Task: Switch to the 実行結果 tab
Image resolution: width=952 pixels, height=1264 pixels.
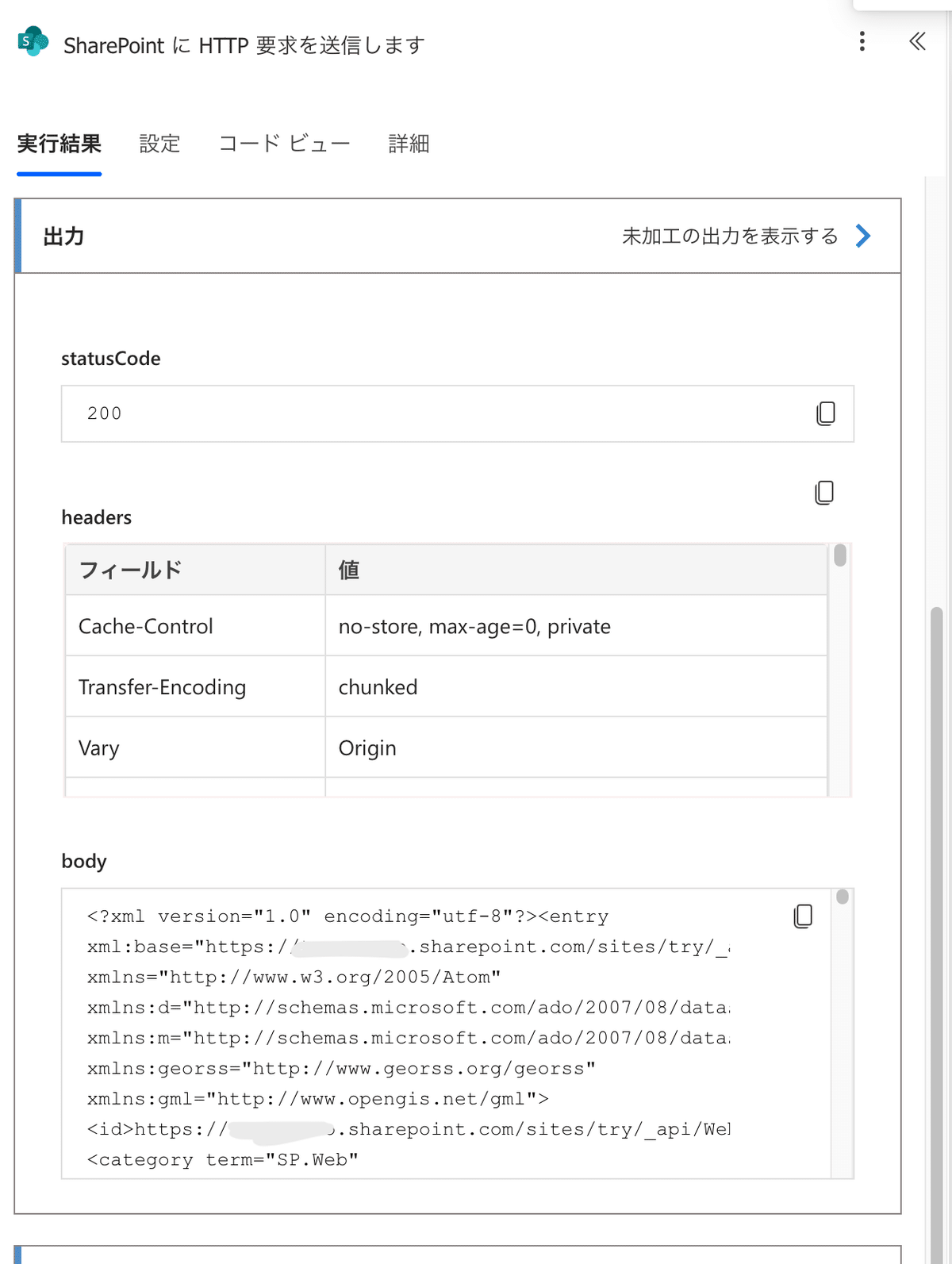Action: point(59,144)
